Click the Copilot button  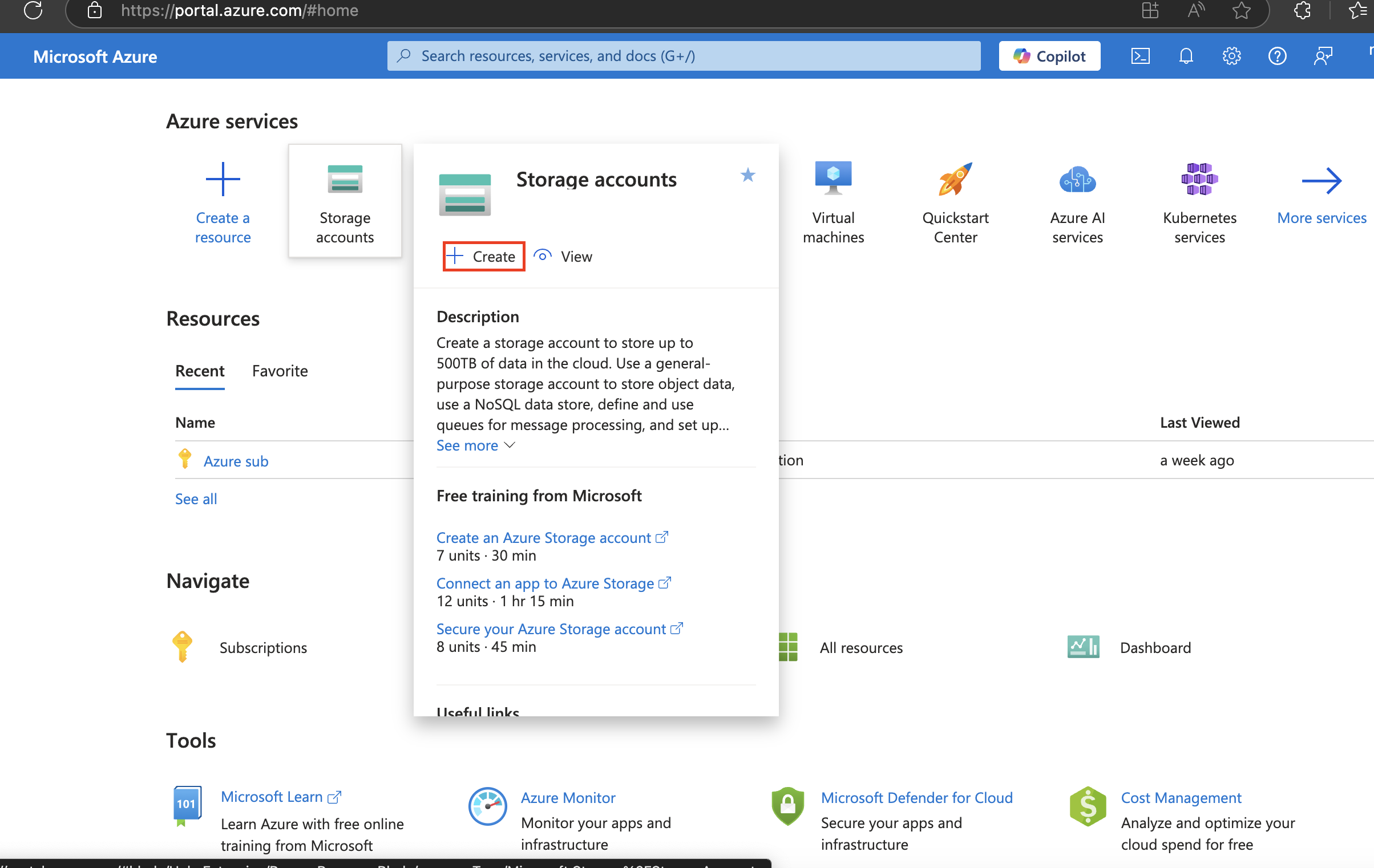click(x=1049, y=56)
